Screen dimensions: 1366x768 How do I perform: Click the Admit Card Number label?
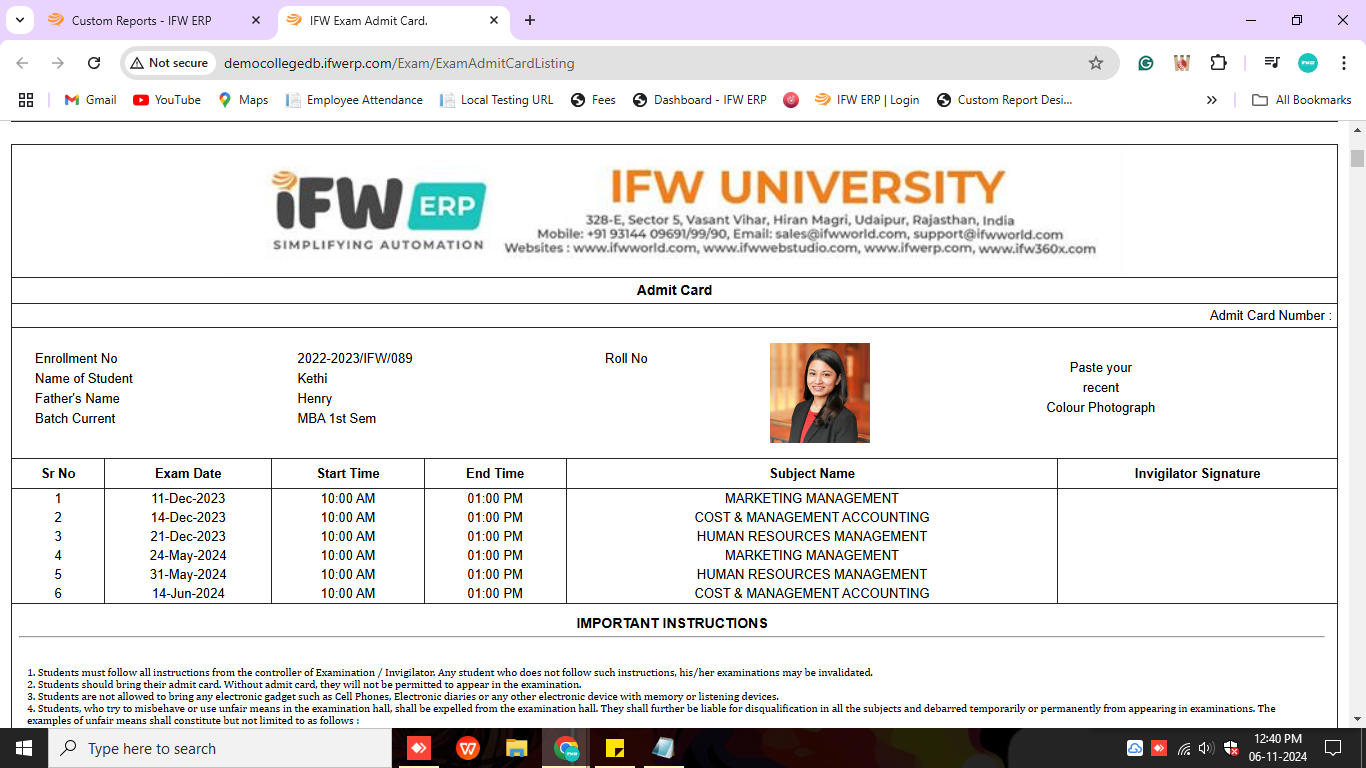tap(1270, 315)
